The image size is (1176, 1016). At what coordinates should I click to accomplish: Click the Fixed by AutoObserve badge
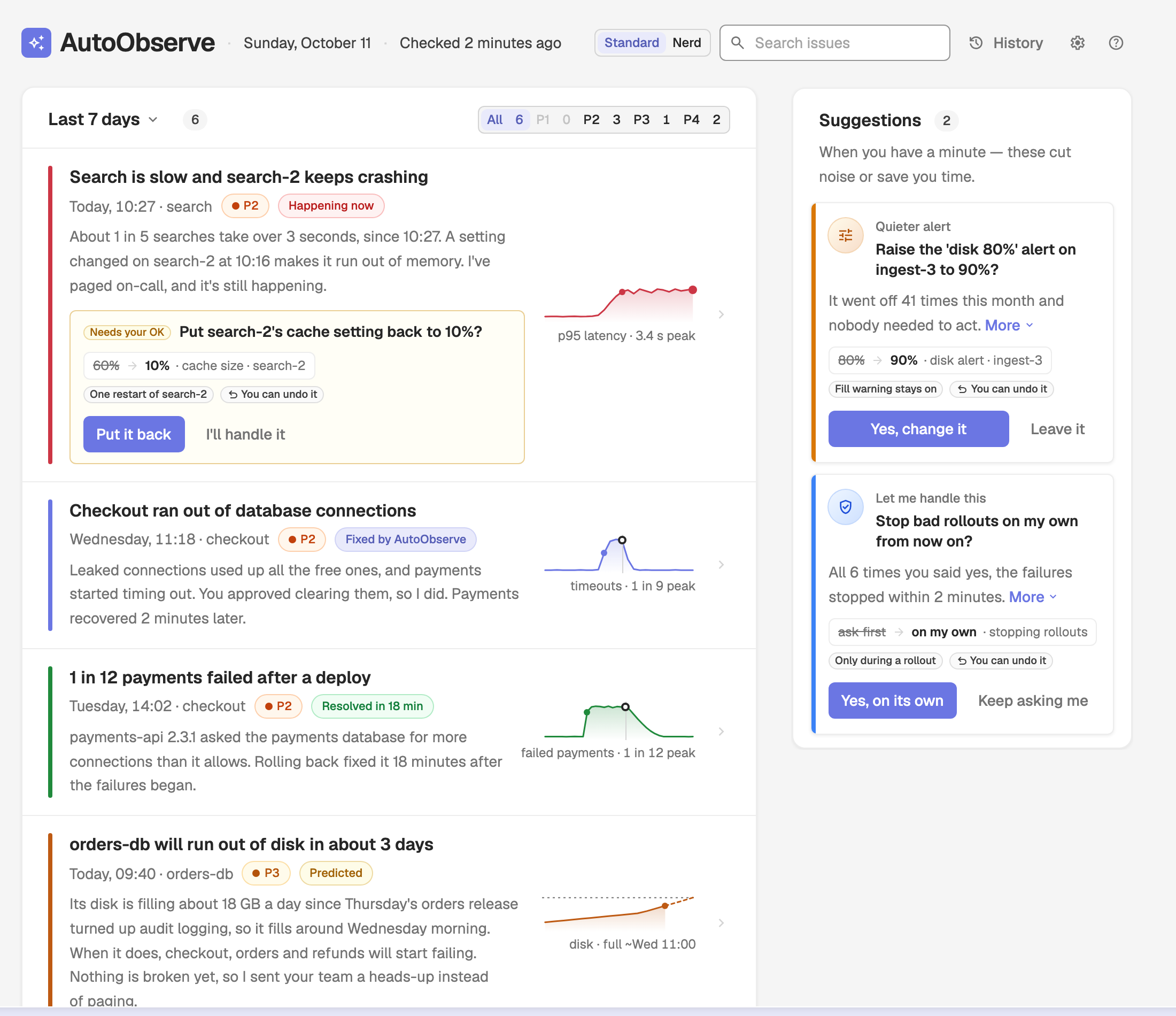click(405, 540)
